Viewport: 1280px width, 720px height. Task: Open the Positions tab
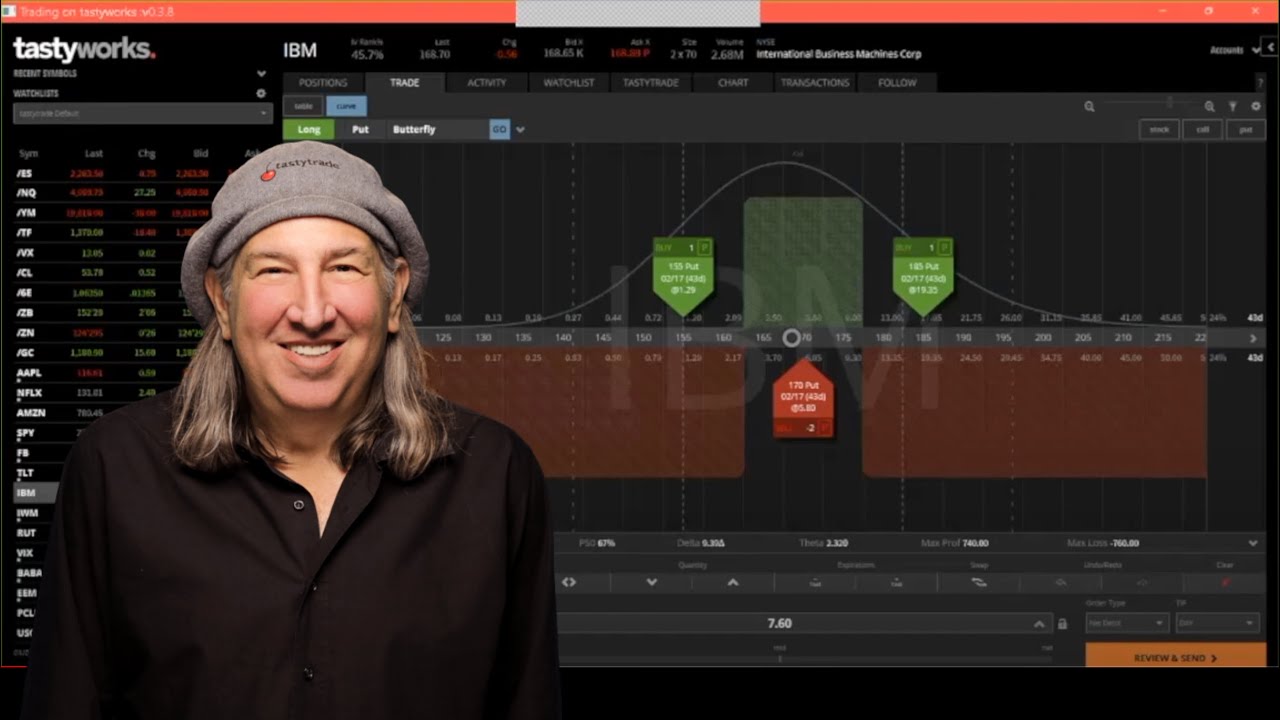(x=323, y=83)
